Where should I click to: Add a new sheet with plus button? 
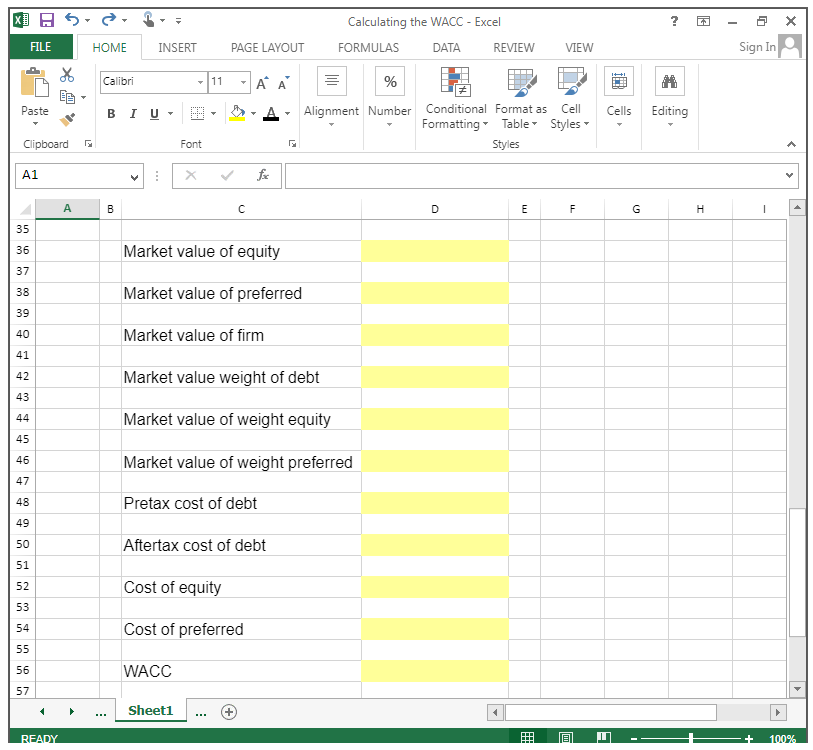pos(229,712)
